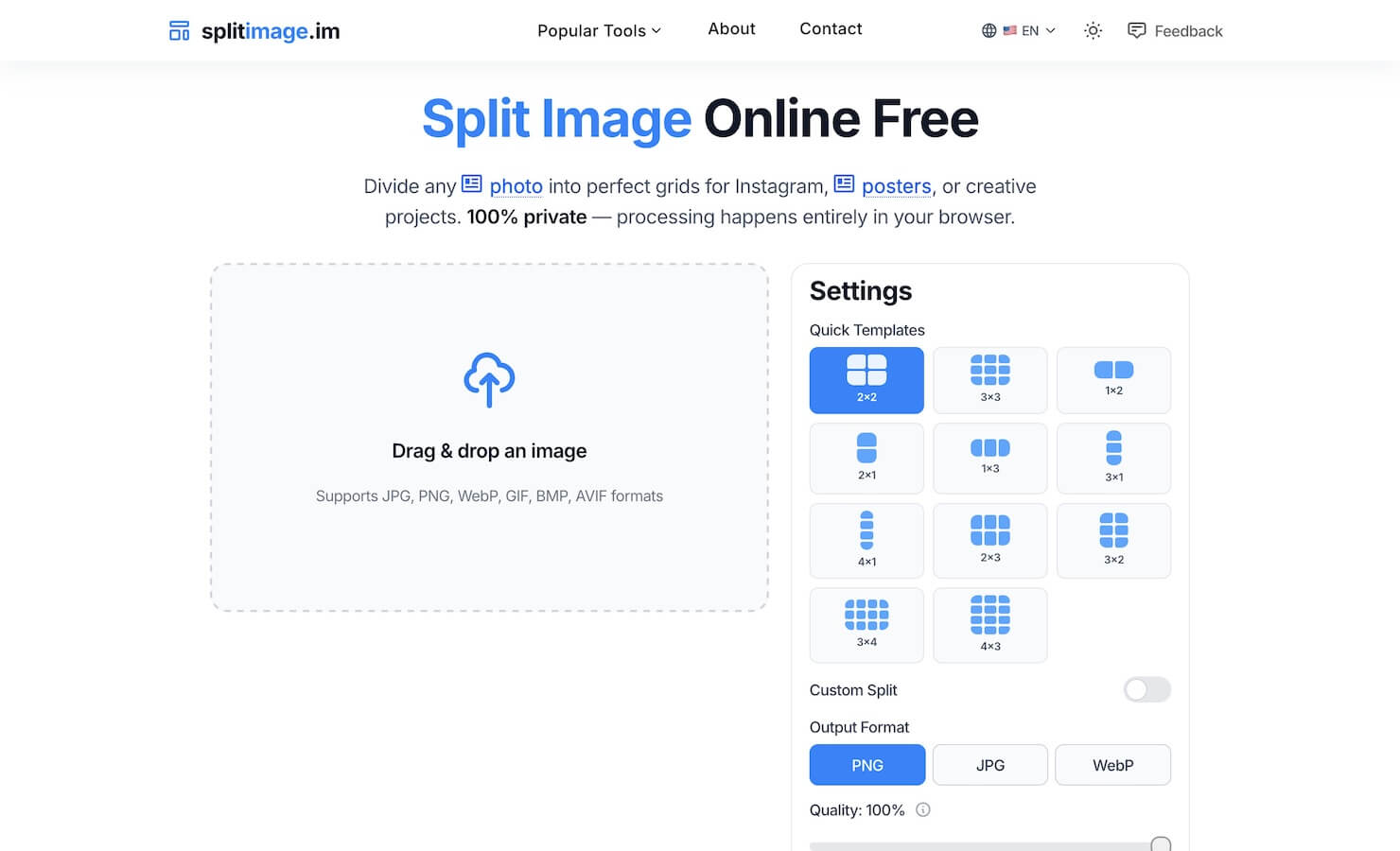Open the EN language selector
This screenshot has width=1400, height=851.
pos(1019,30)
